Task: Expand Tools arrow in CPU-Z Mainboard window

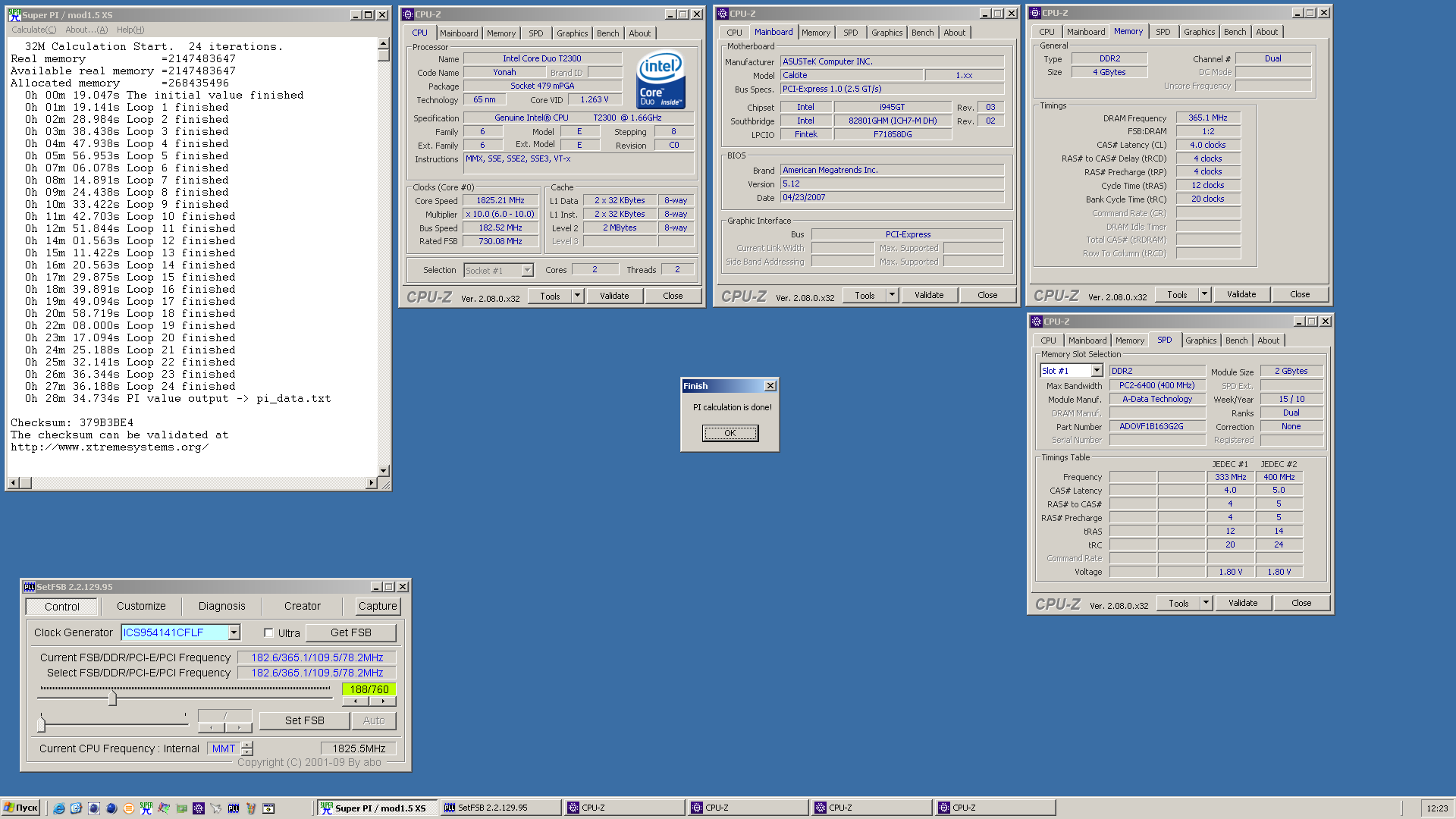Action: pyautogui.click(x=893, y=295)
